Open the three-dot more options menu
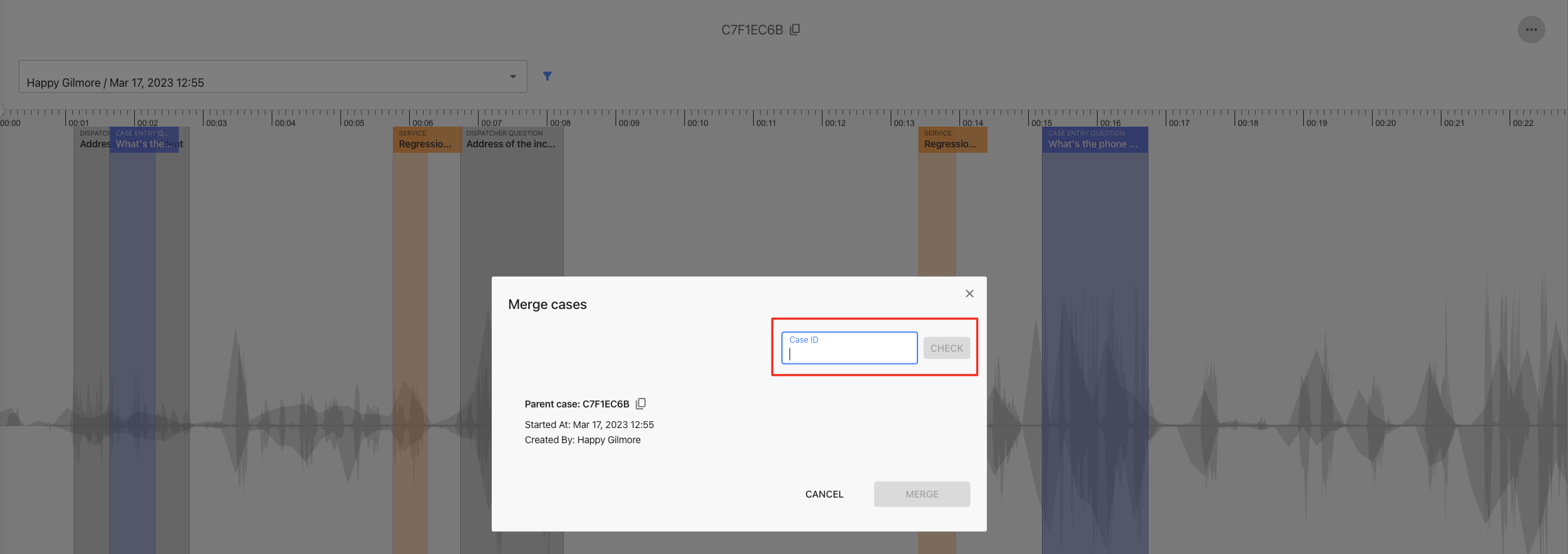Screen dimensions: 1568x554 point(1531,30)
